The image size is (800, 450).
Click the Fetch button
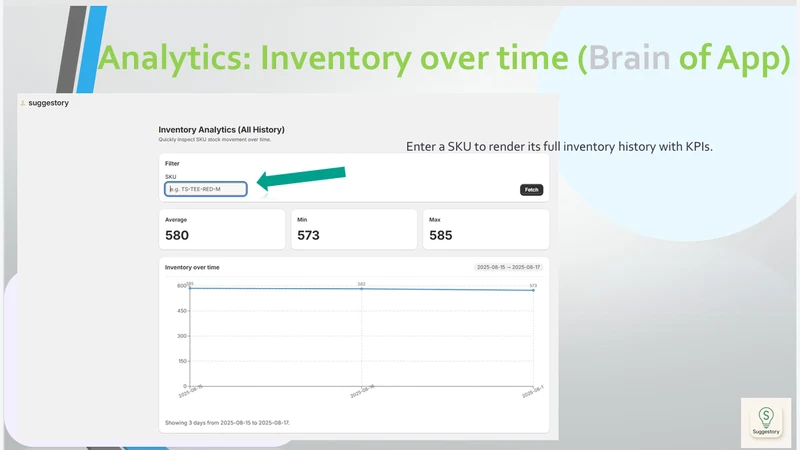(x=531, y=190)
